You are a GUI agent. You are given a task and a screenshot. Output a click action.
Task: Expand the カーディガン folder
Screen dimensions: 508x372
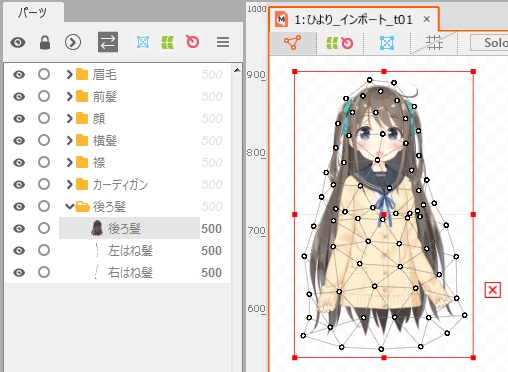click(x=69, y=184)
